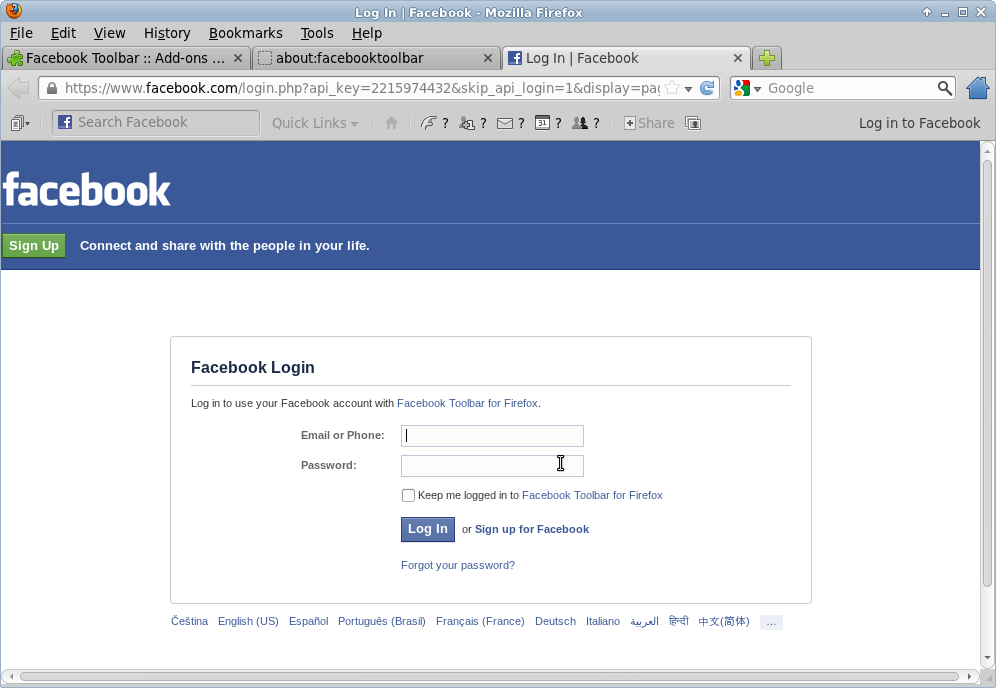996x688 pixels.
Task: Switch to Facebook Toolbar Add-ons tab
Action: point(125,58)
